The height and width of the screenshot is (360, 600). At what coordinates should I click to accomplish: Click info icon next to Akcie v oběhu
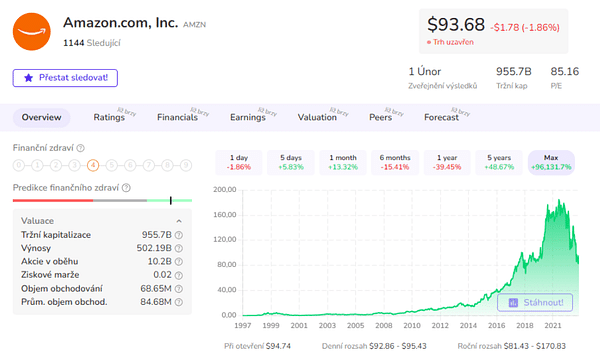pos(179,262)
